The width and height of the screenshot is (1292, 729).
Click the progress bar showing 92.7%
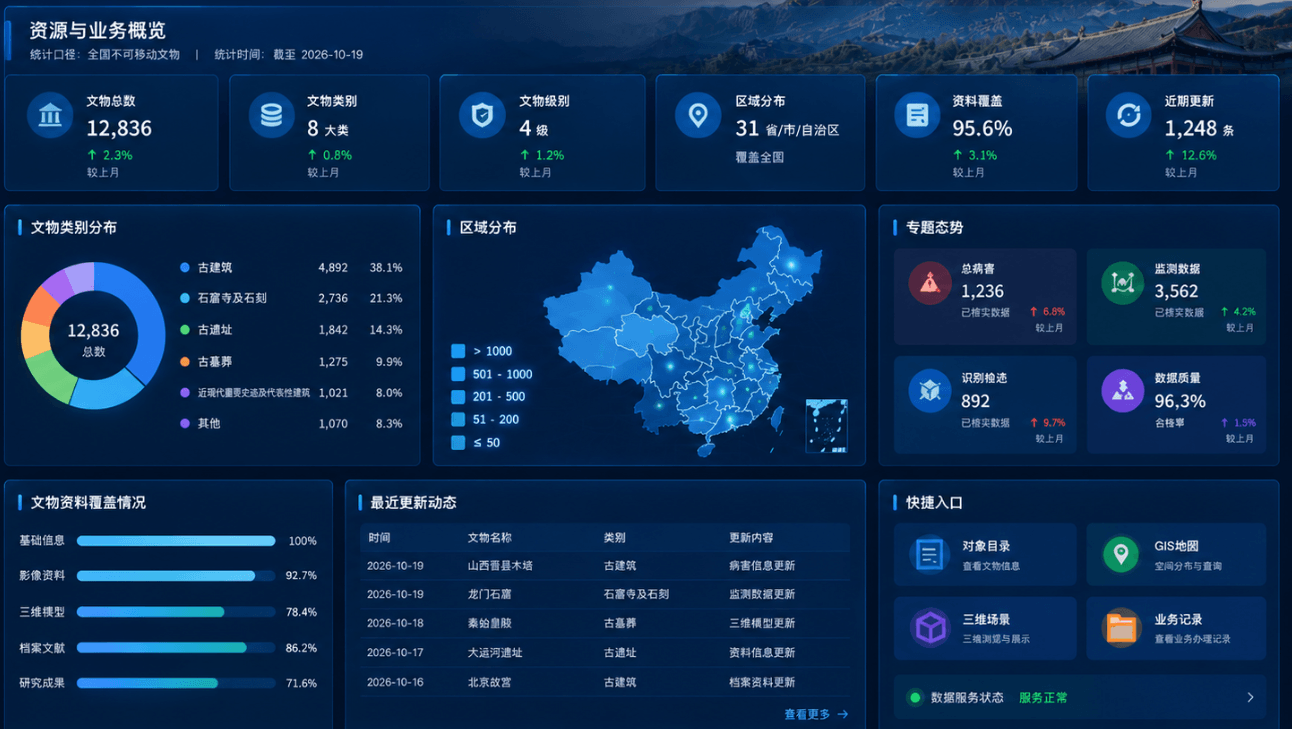176,576
